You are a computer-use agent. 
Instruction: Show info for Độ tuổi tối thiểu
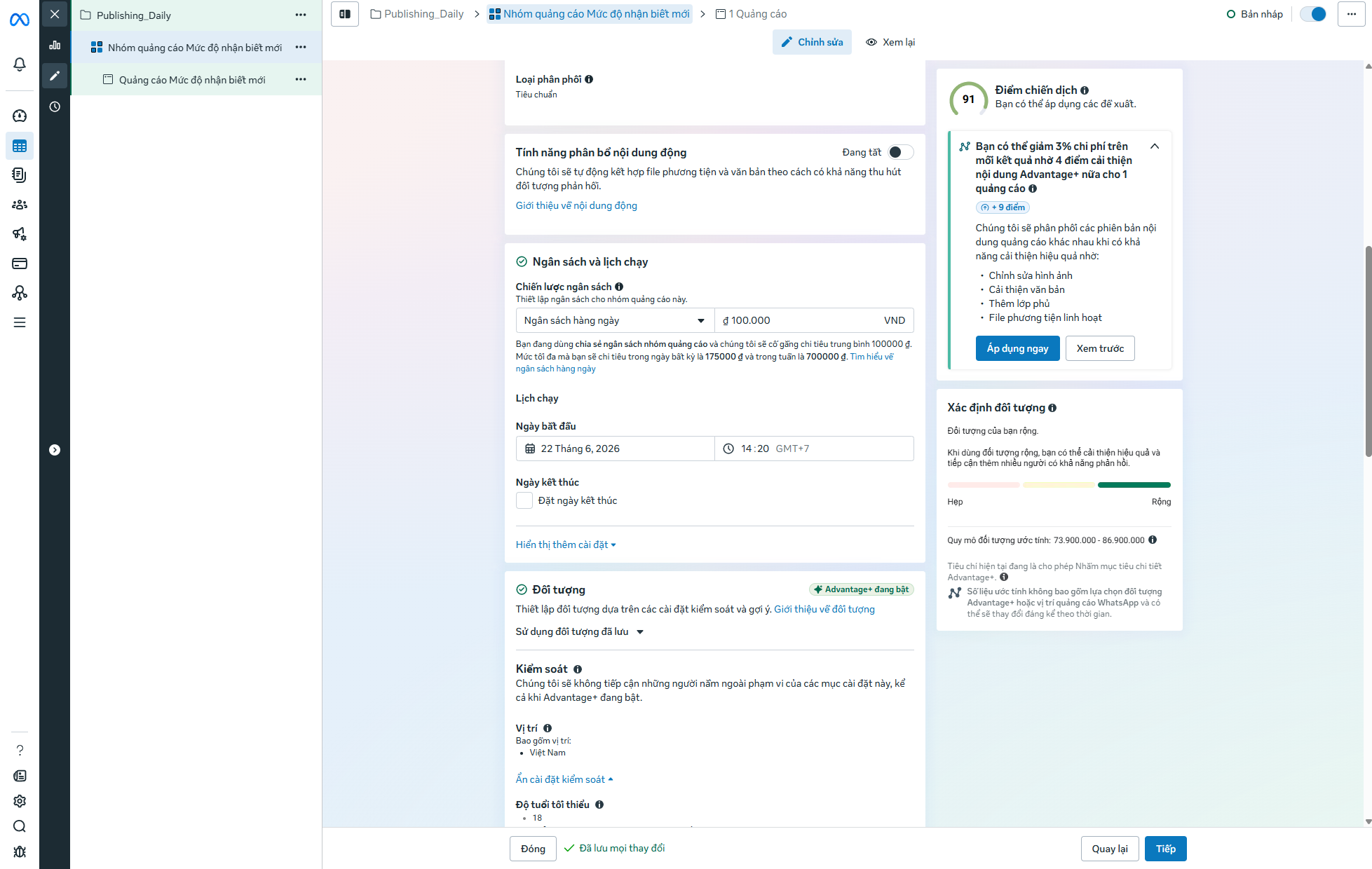[599, 805]
